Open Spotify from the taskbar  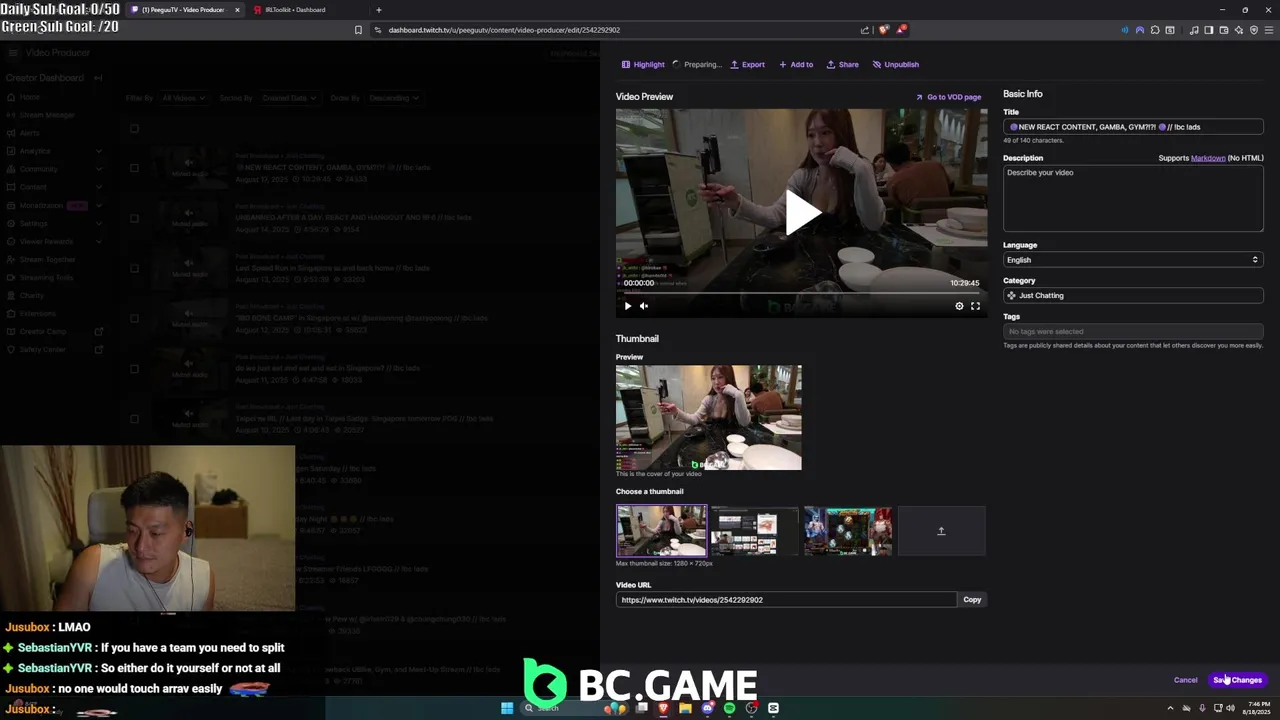pos(729,708)
